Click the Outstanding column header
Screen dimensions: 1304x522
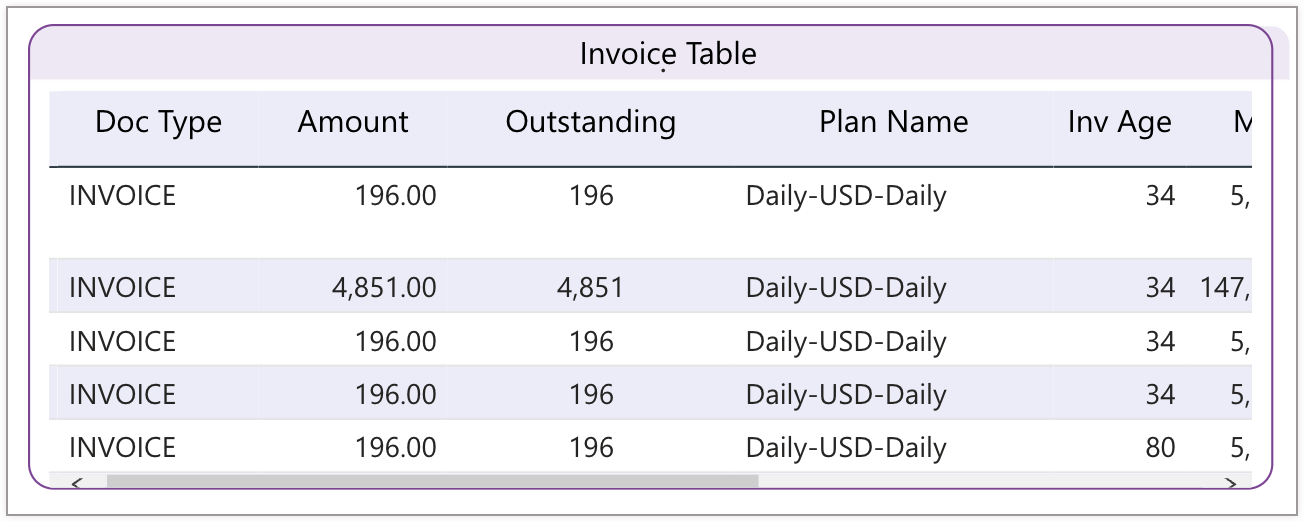pyautogui.click(x=591, y=122)
